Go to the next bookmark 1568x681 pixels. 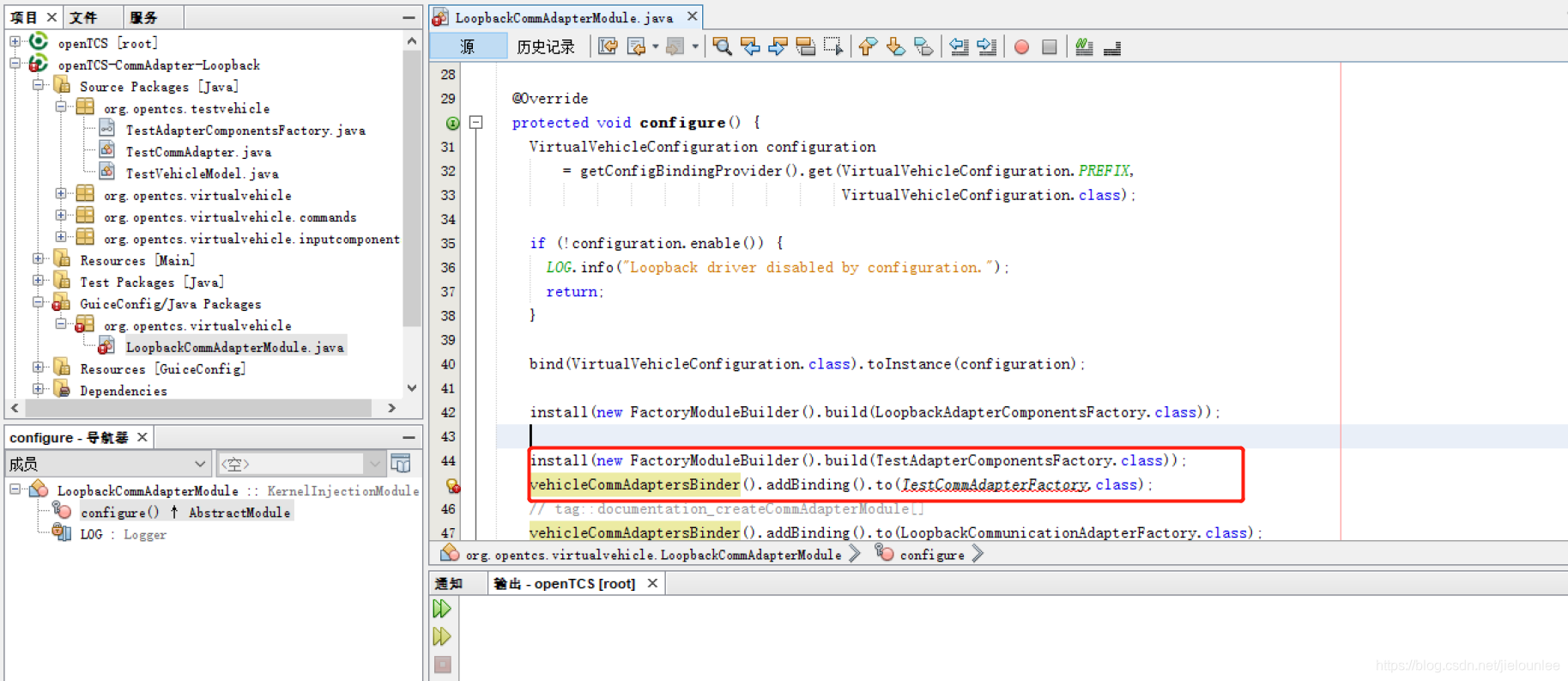895,47
